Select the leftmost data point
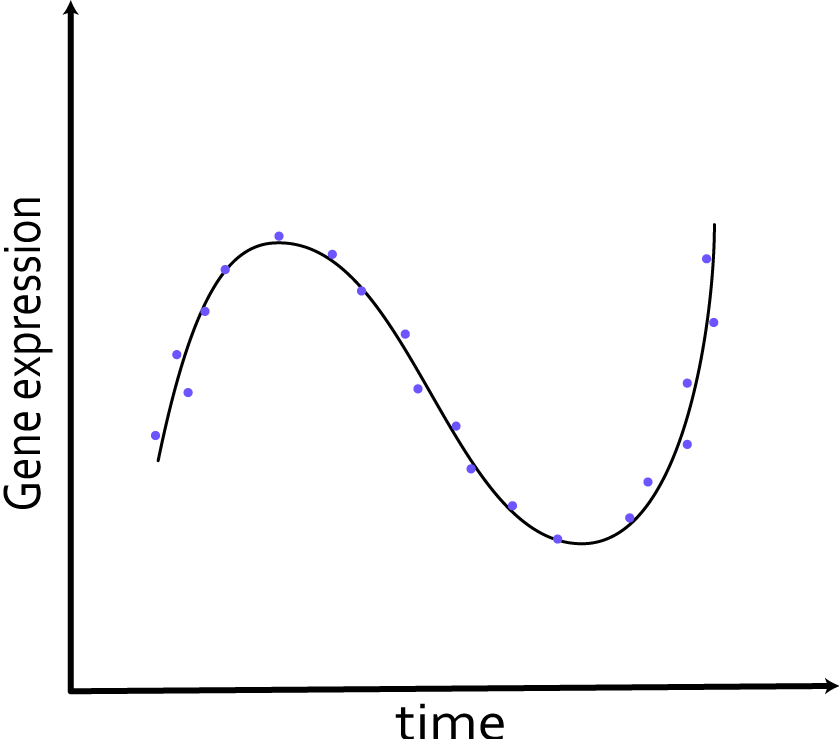 pyautogui.click(x=156, y=434)
